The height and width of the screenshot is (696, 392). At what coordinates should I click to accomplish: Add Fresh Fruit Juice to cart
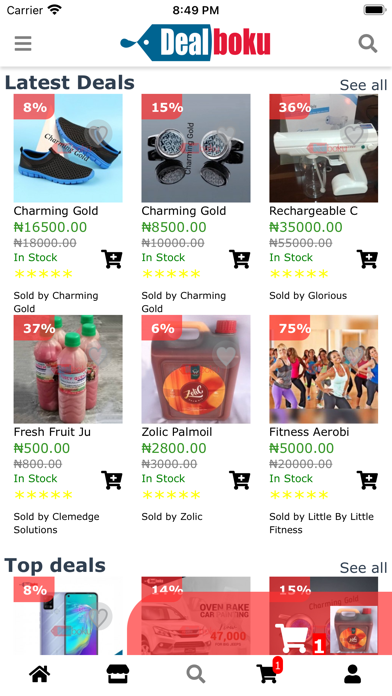tap(111, 480)
